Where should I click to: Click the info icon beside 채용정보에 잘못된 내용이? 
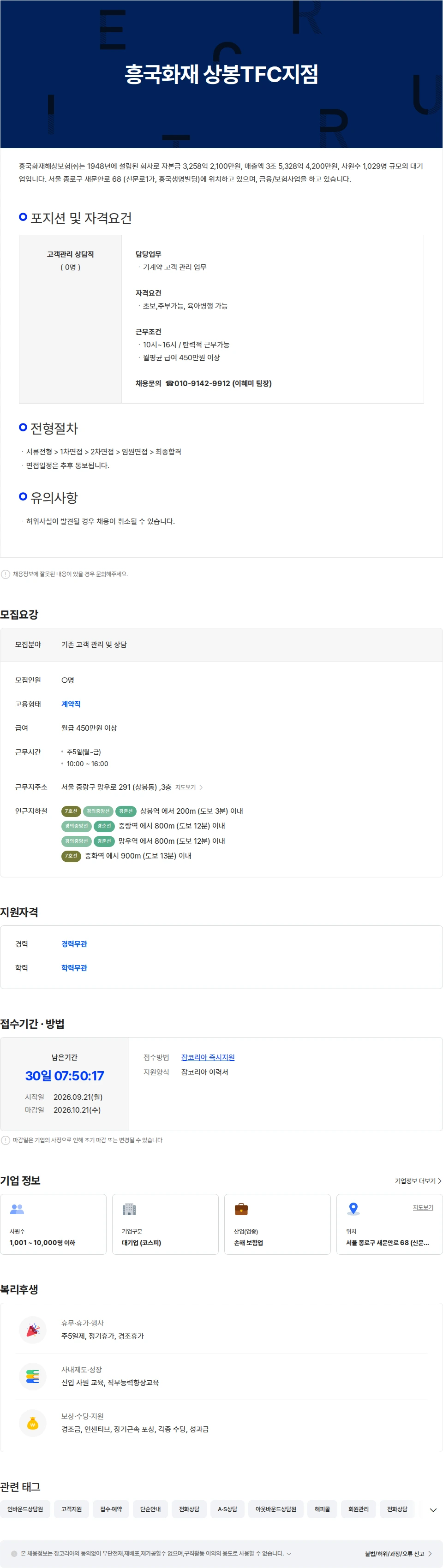[6, 574]
